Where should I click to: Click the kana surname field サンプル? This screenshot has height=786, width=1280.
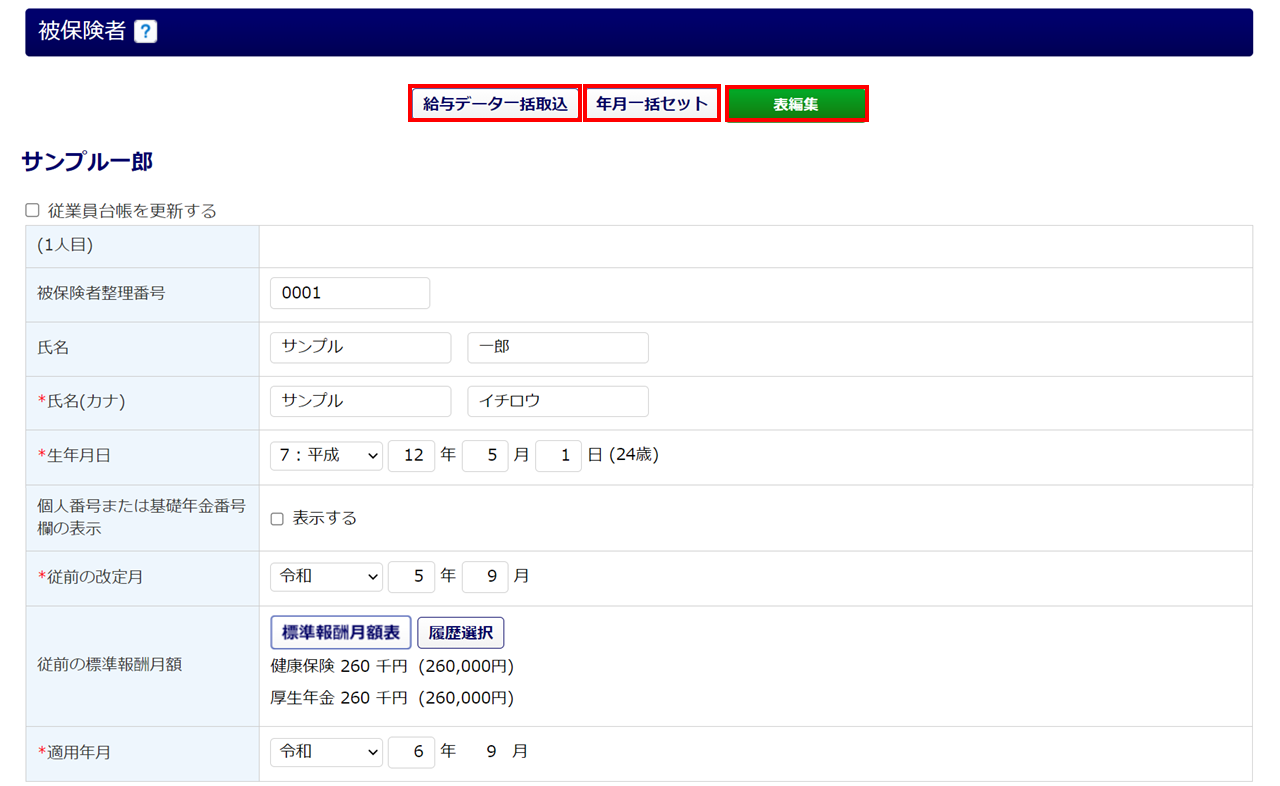(x=360, y=401)
